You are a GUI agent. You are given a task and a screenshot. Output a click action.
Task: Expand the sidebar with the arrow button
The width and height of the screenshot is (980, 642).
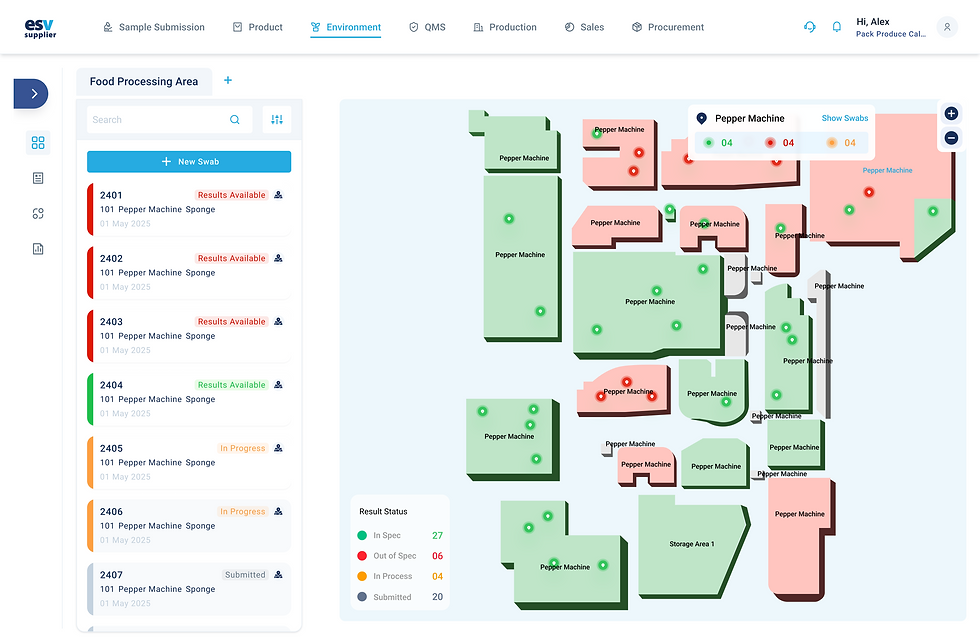coord(31,94)
